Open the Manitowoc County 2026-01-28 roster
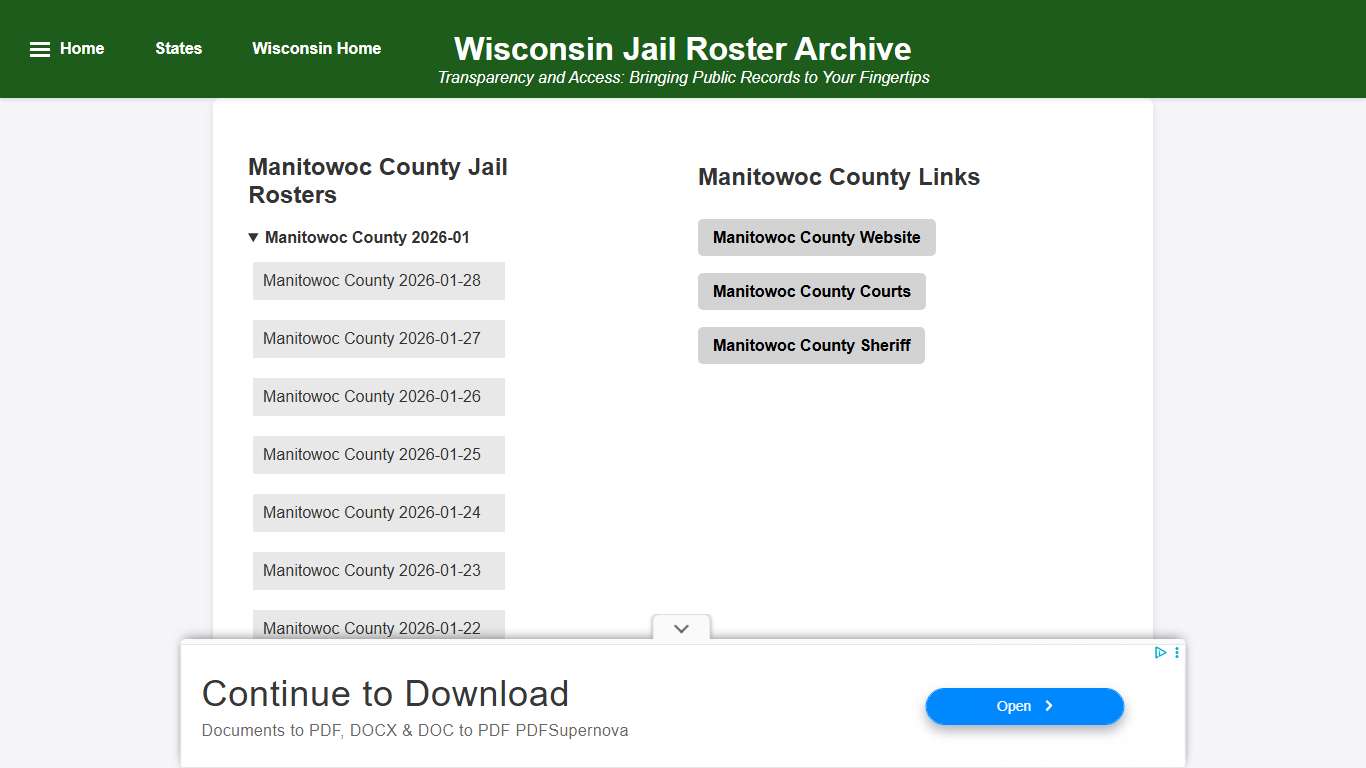1366x768 pixels. pos(378,281)
